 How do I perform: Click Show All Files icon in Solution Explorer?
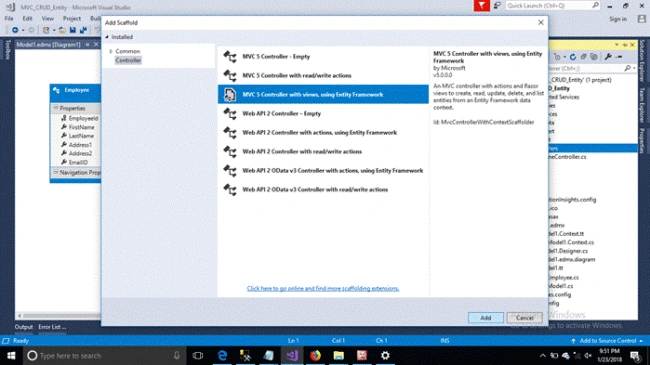pos(594,57)
